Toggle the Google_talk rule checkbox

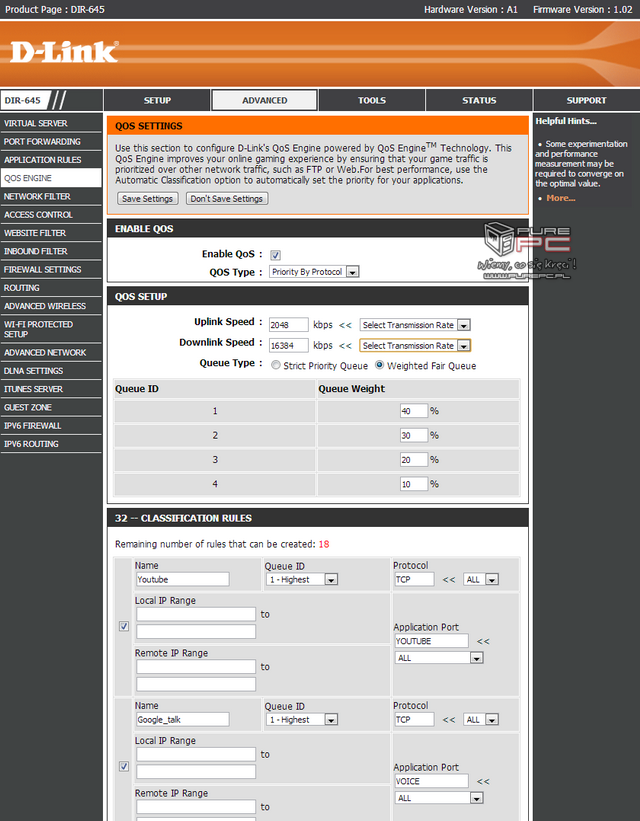[x=124, y=766]
